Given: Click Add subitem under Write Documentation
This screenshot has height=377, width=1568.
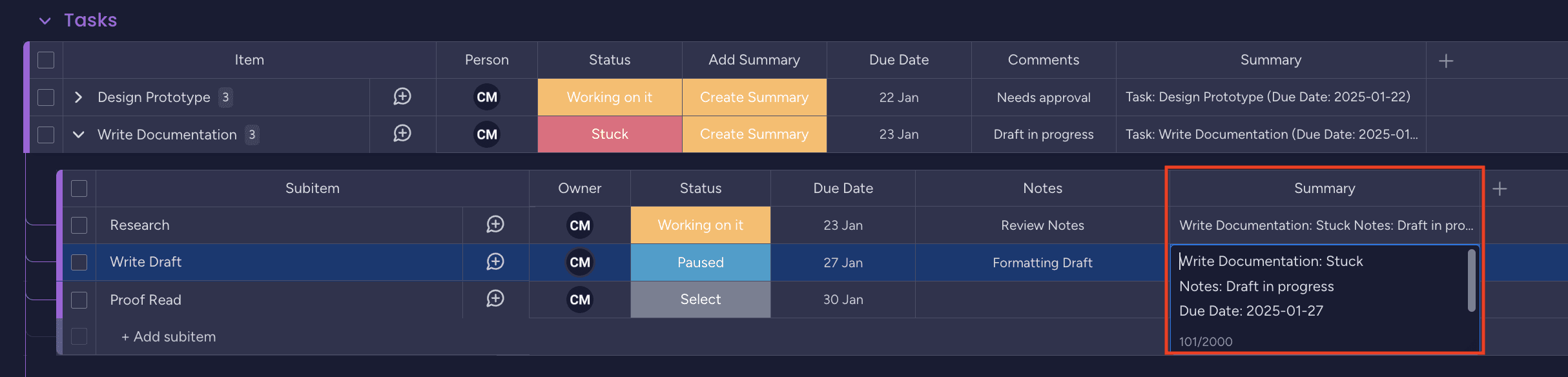Looking at the screenshot, I should coord(169,336).
